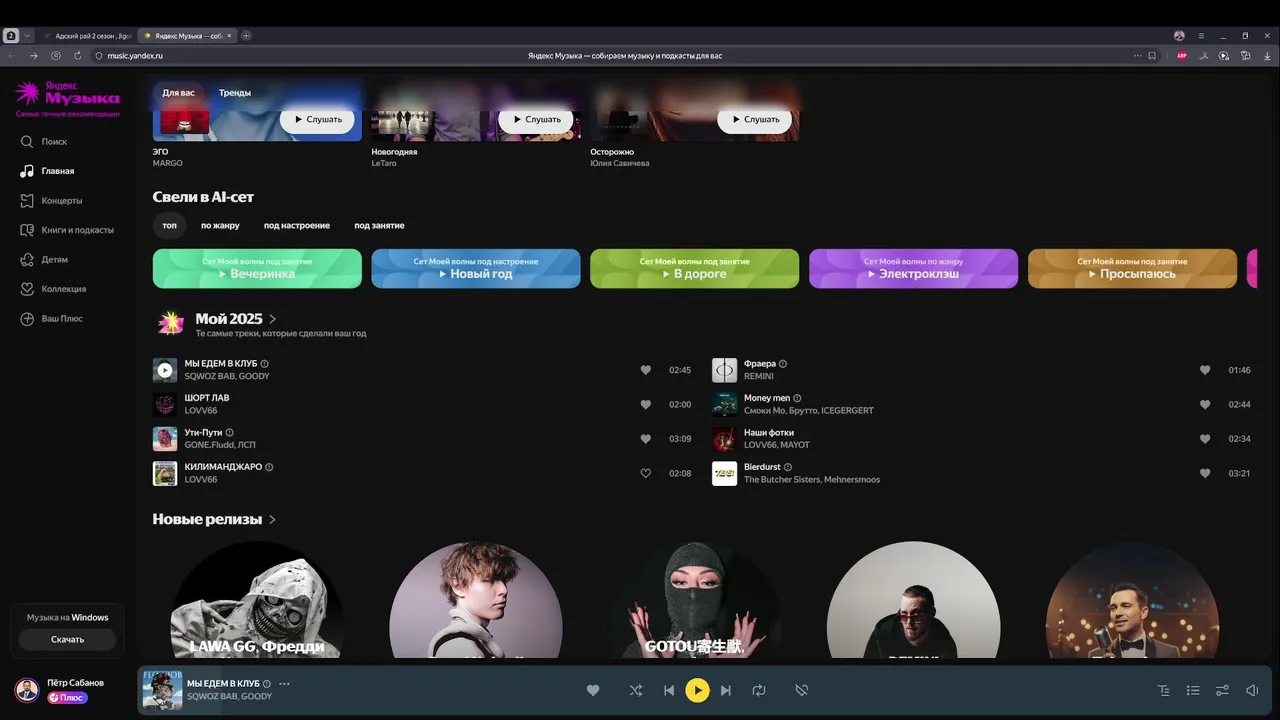Click the music.yandex.ru address field

pos(135,56)
